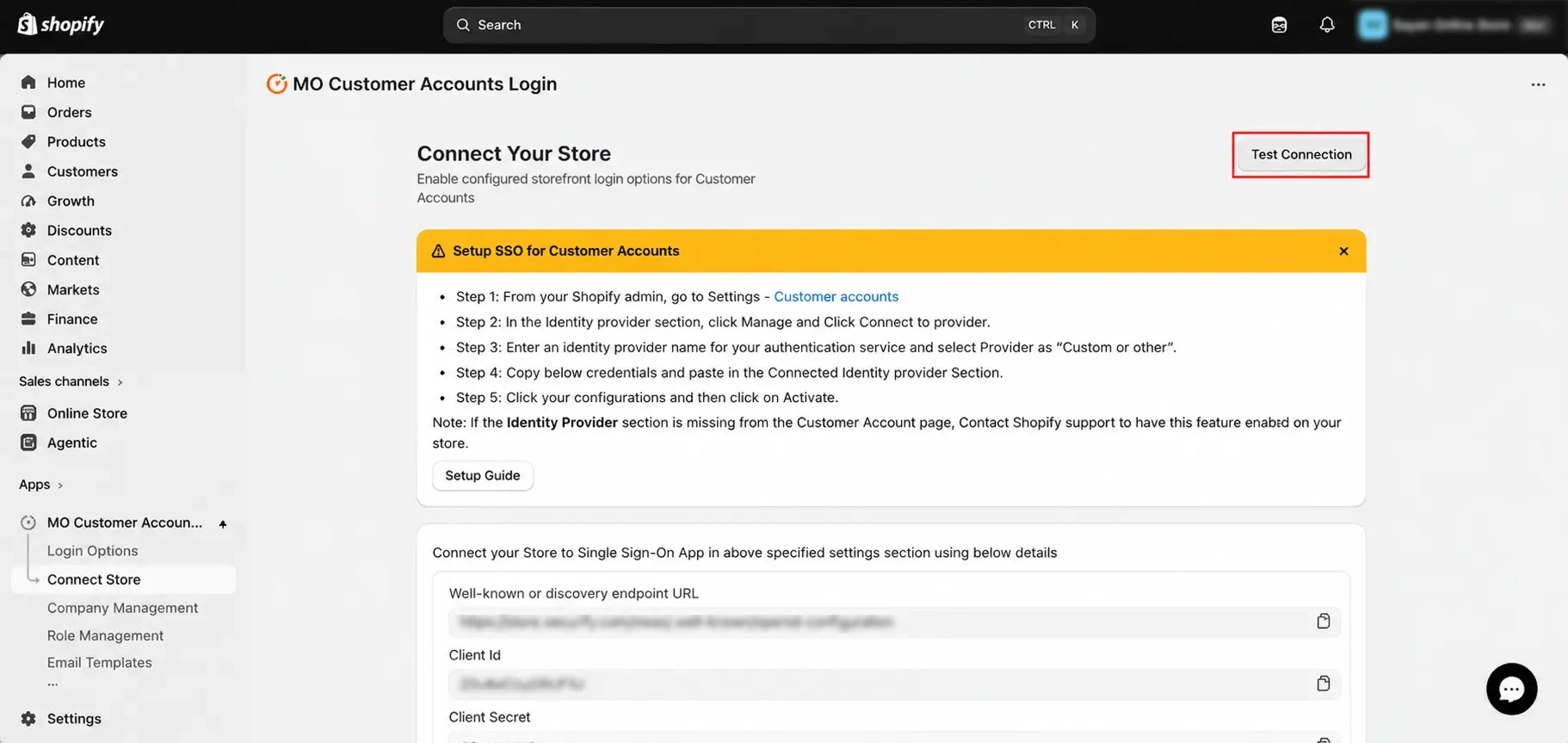Click the Client Id field
Screen dimensions: 1568x743
coord(894,684)
